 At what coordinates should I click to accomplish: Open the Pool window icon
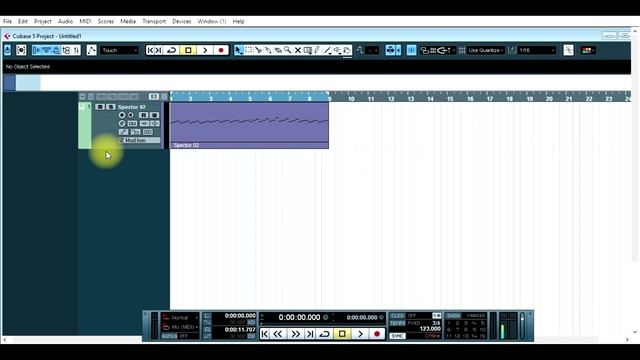point(66,50)
